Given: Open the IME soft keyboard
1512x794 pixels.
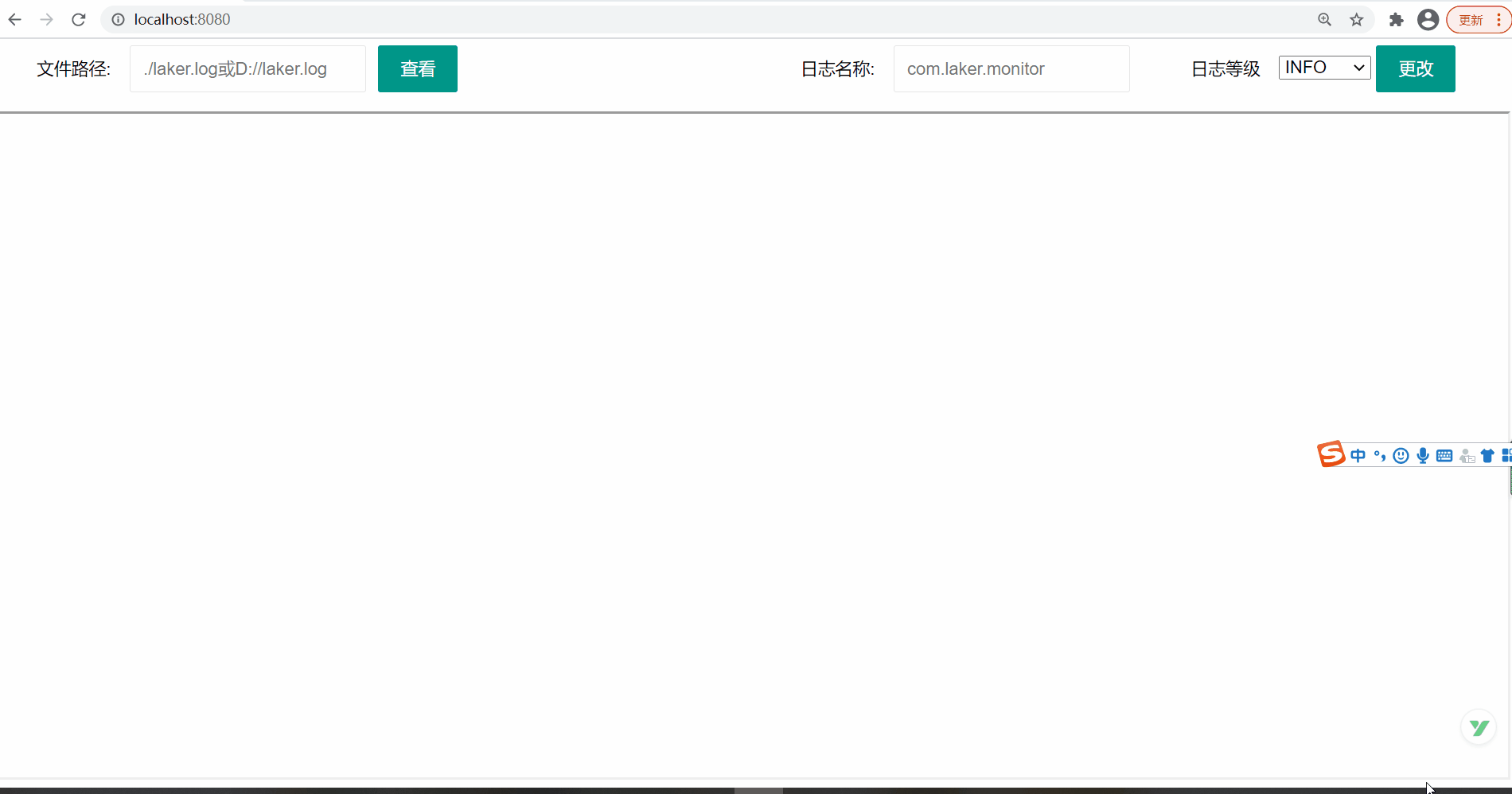Looking at the screenshot, I should [1444, 456].
